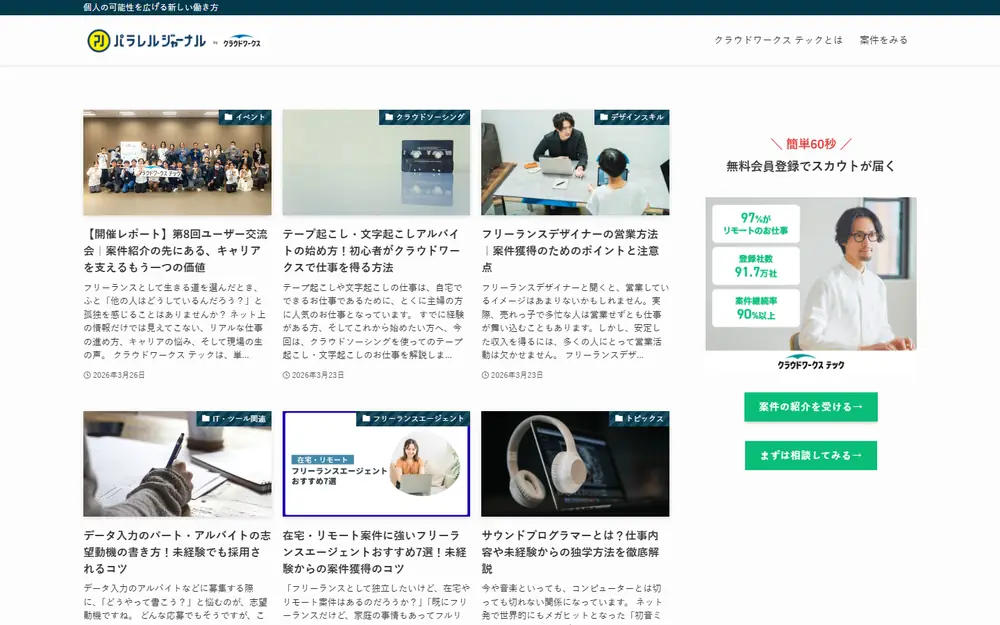
Task: Click the group photo event thumbnail
Action: pyautogui.click(x=177, y=162)
